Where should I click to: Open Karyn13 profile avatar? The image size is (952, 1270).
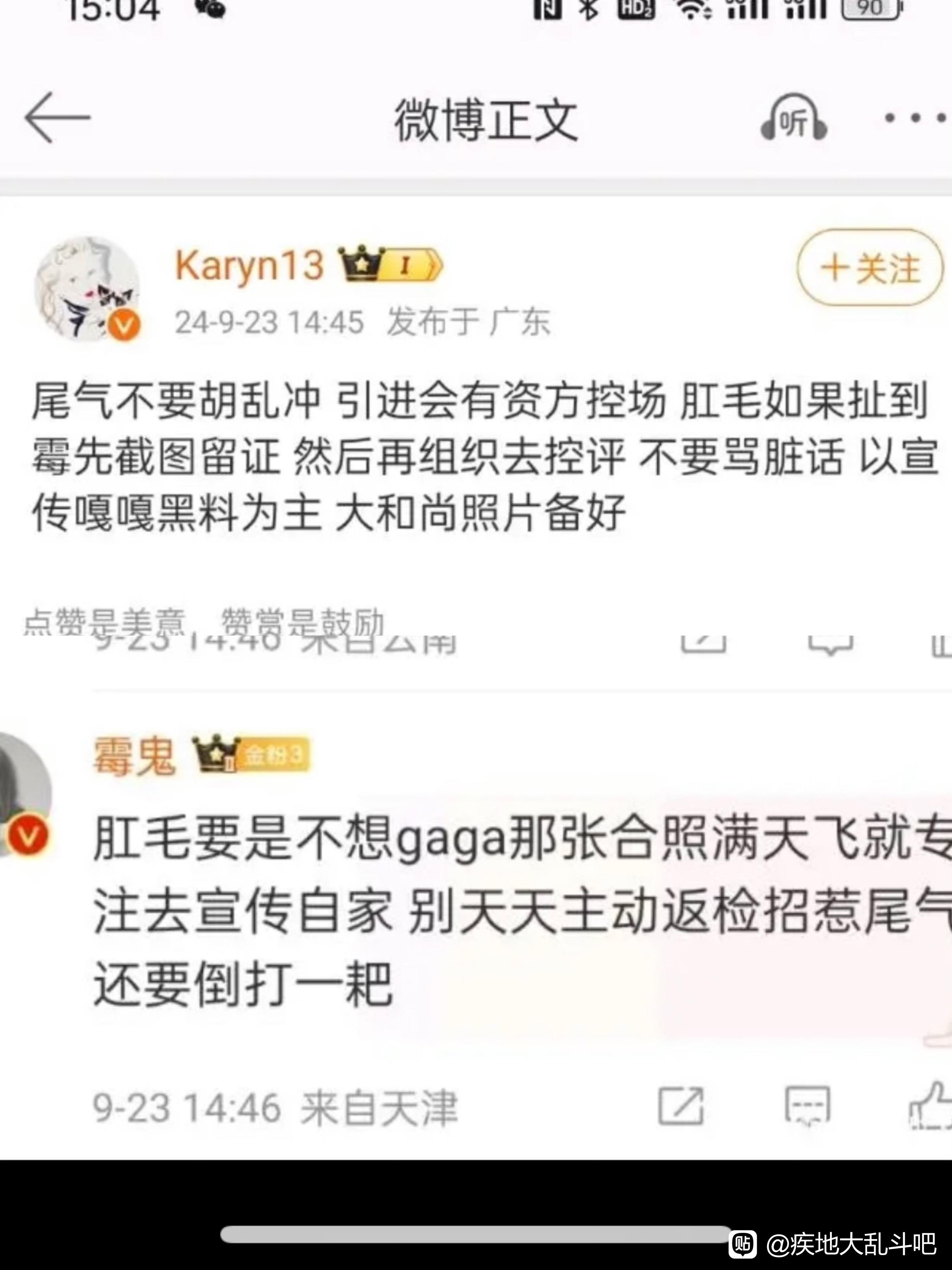tap(87, 288)
